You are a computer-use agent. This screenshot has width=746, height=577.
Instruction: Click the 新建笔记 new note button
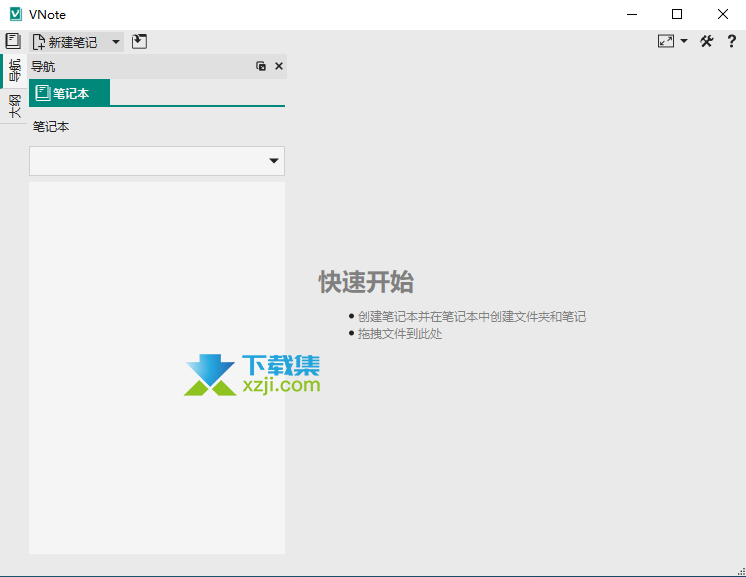[65, 42]
